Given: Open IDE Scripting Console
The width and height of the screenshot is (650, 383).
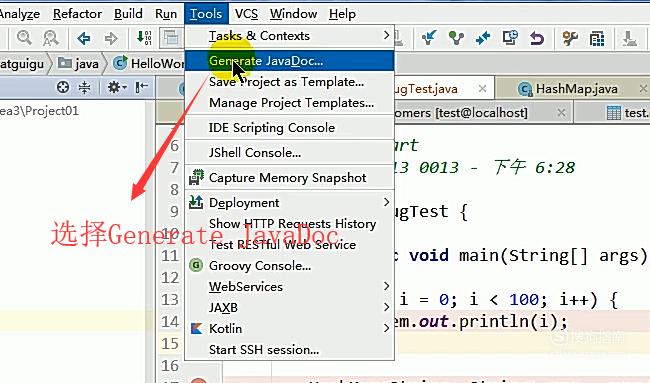Looking at the screenshot, I should tap(289, 128).
